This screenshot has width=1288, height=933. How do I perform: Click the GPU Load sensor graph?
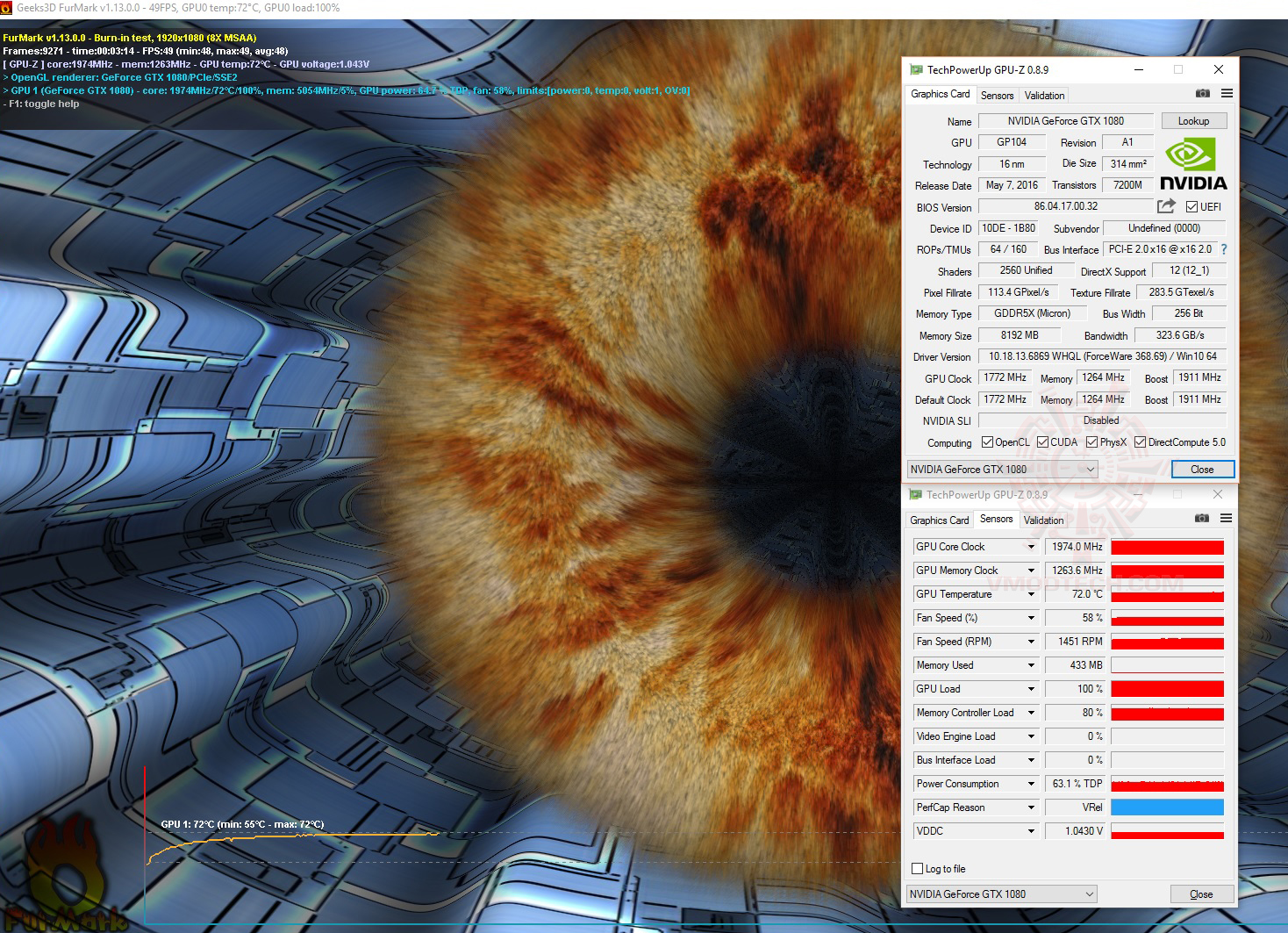coord(1168,689)
